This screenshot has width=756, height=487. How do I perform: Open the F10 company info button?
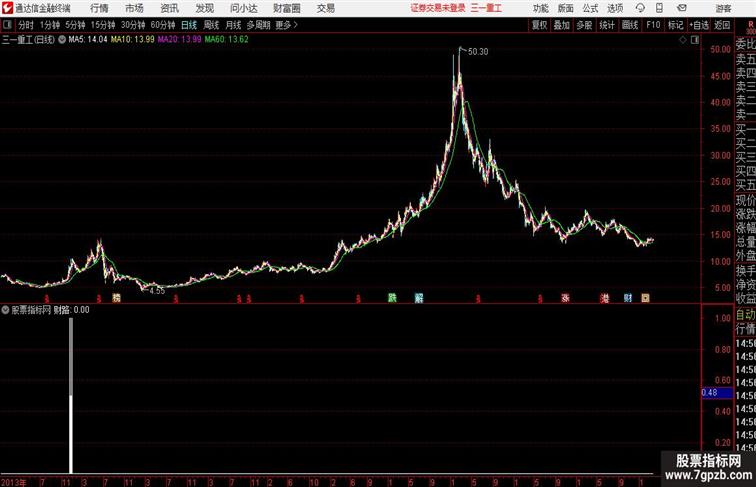(653, 25)
